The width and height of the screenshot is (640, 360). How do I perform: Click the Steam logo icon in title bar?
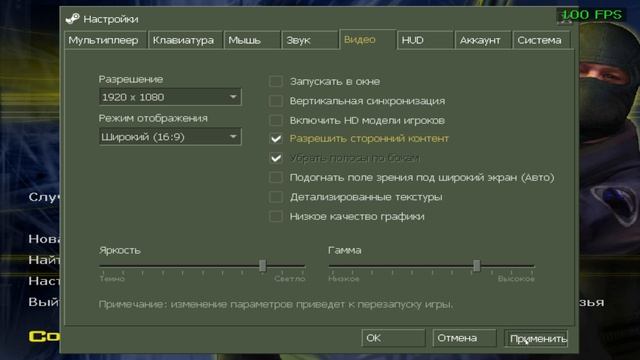click(x=72, y=19)
